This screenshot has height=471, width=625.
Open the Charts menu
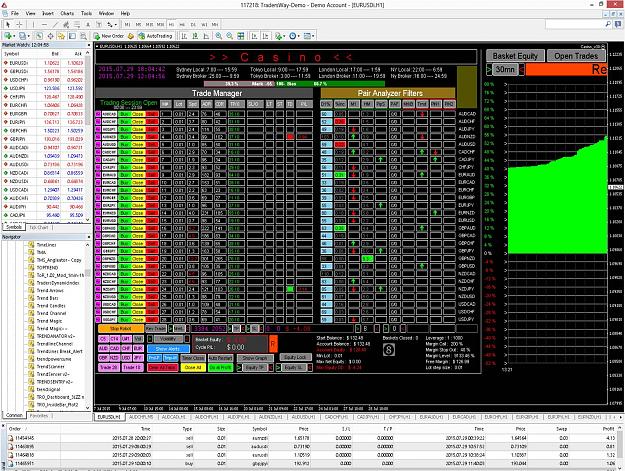coord(67,13)
